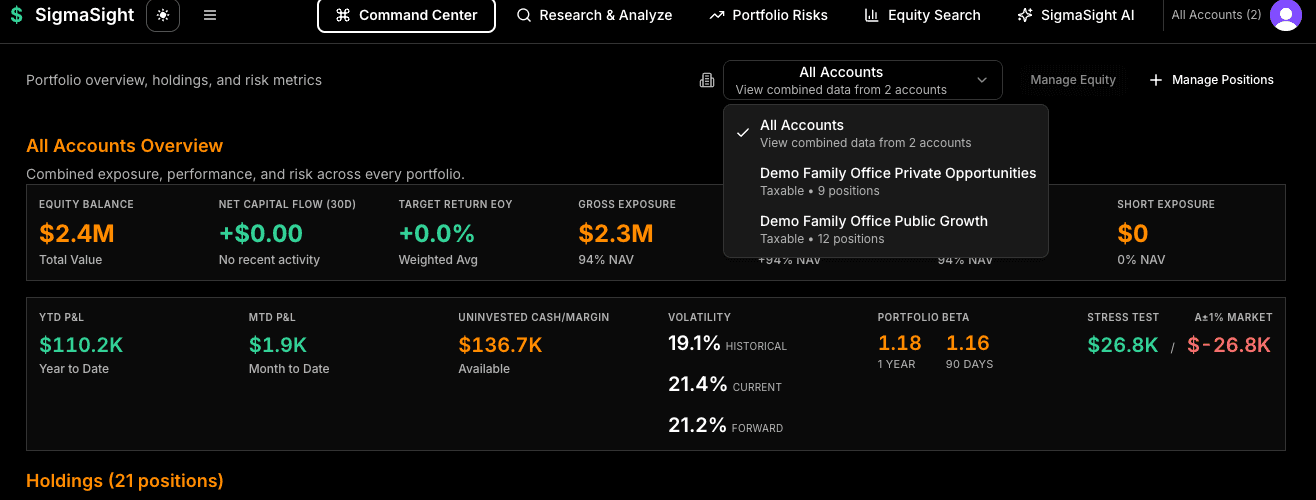Click All Accounts (2) label in header

click(1216, 15)
